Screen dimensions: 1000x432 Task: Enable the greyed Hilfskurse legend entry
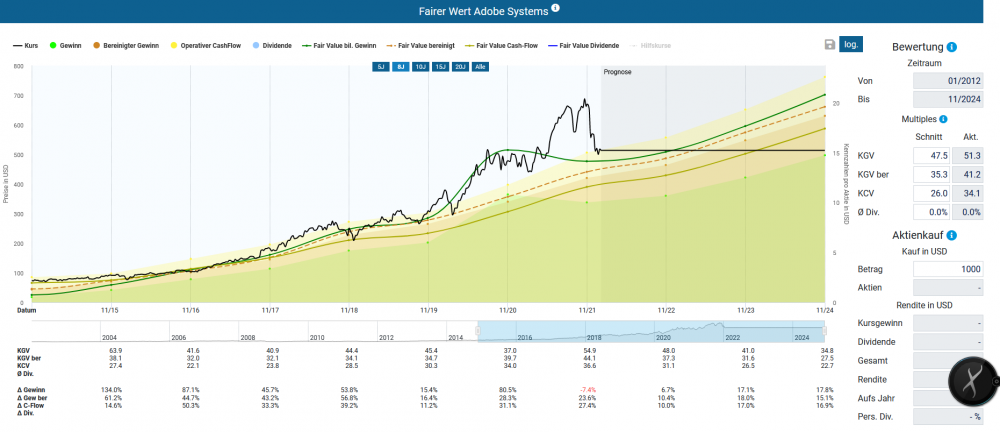[650, 46]
